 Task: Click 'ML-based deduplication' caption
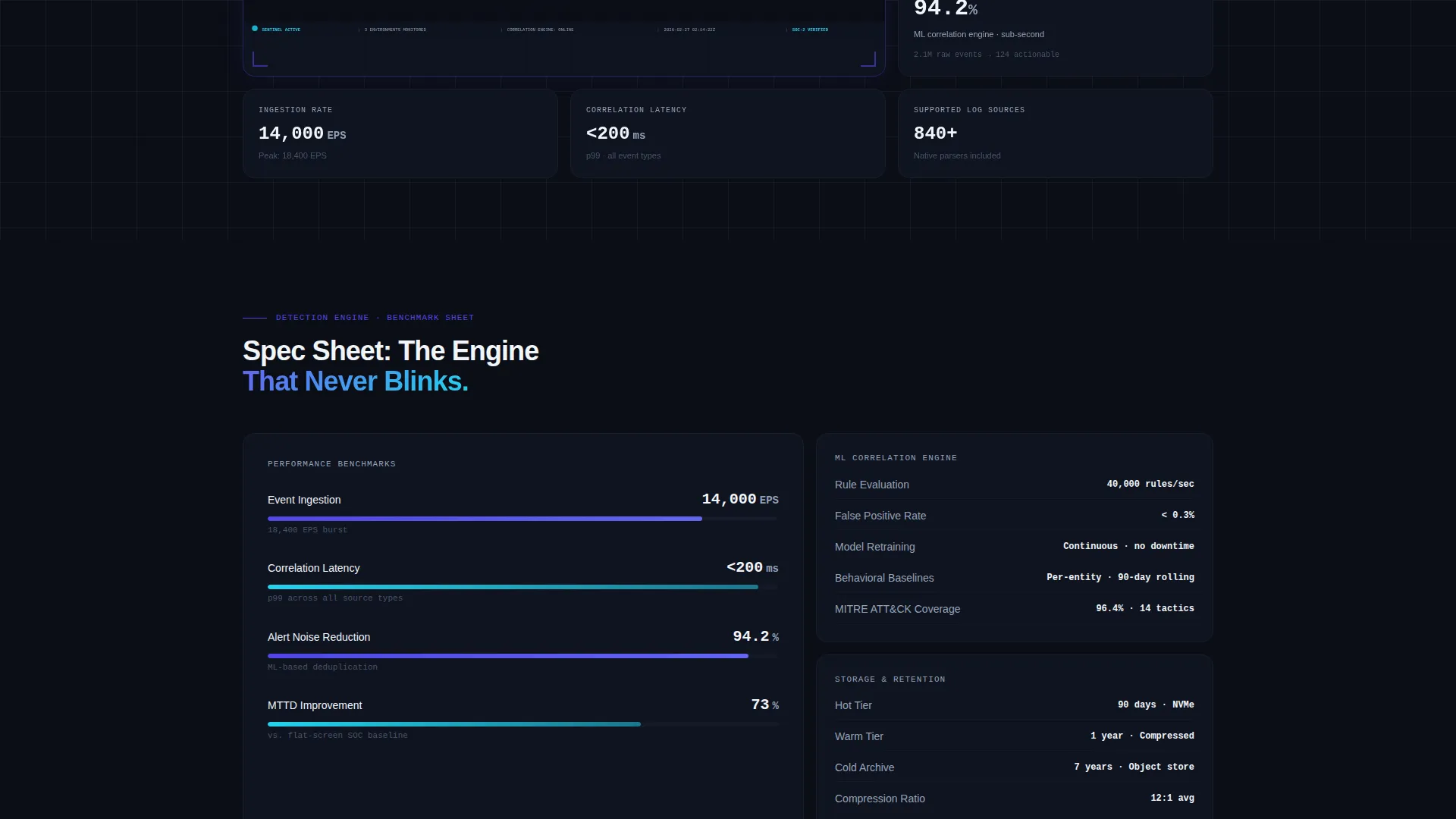pyautogui.click(x=322, y=667)
